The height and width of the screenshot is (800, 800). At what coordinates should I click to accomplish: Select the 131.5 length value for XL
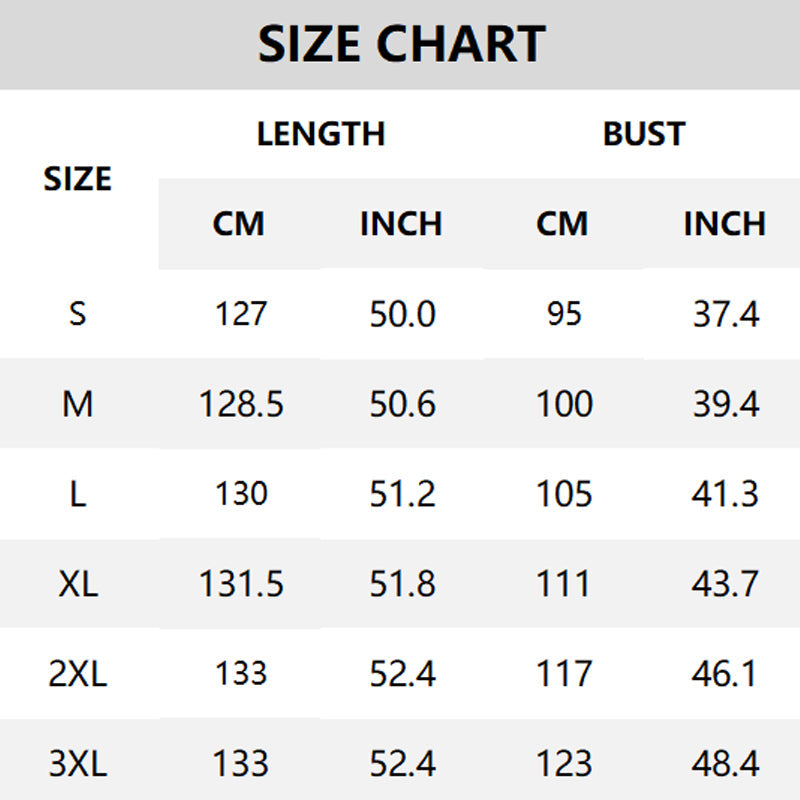click(x=241, y=584)
